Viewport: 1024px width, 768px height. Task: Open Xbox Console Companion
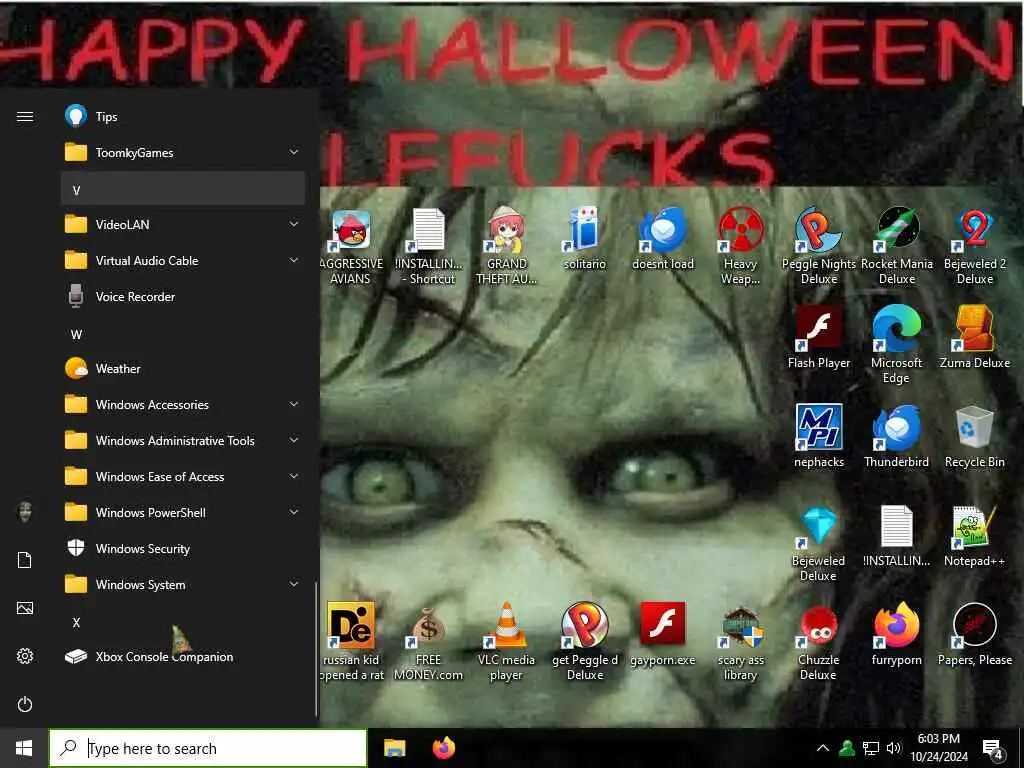(184, 656)
